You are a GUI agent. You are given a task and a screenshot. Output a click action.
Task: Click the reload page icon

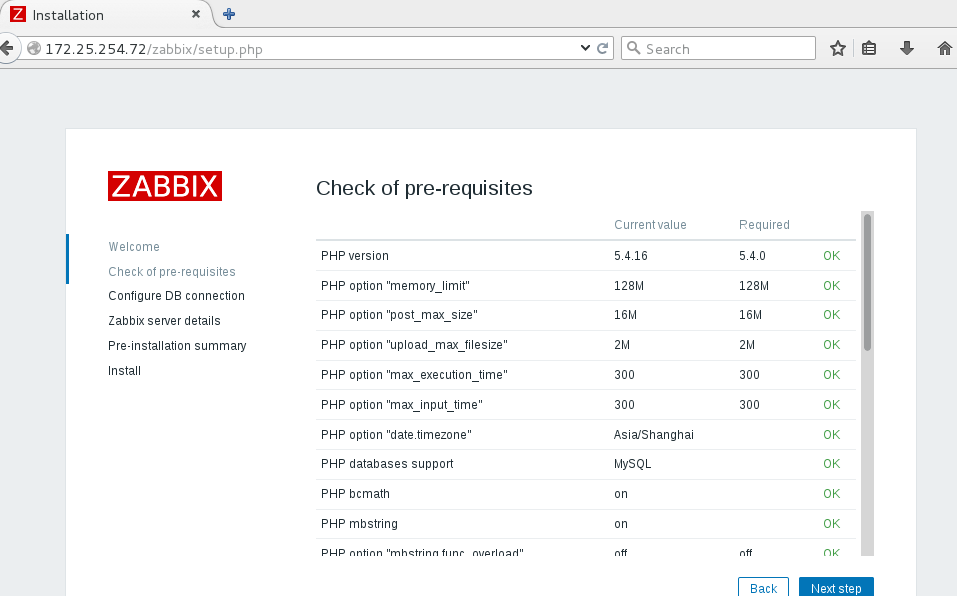point(602,48)
